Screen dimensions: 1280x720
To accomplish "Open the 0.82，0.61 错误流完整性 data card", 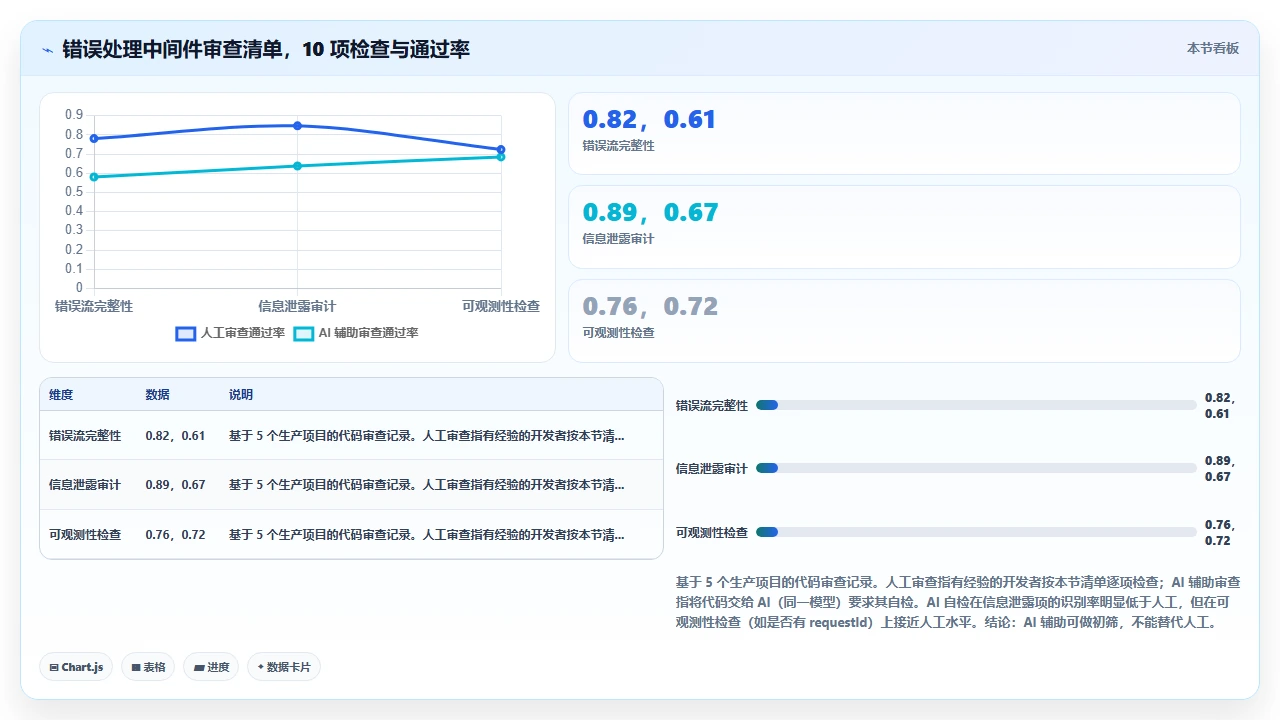I will tap(904, 134).
